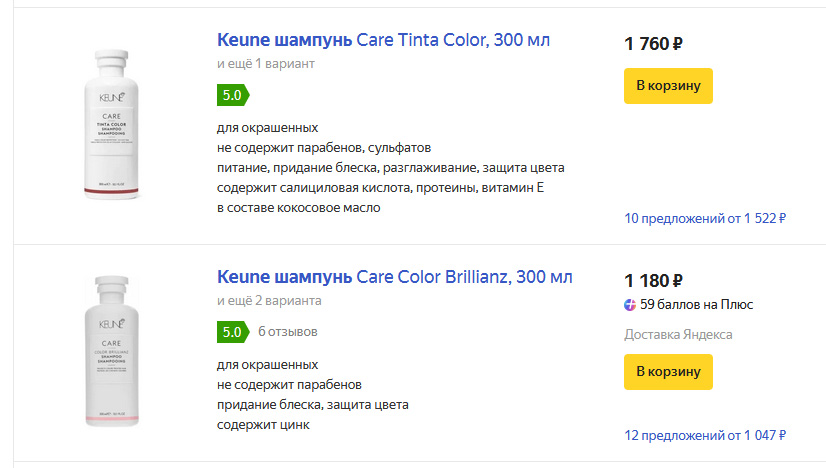The height and width of the screenshot is (468, 826).
Task: Click the 1 760 ₽ price
Action: click(x=653, y=44)
